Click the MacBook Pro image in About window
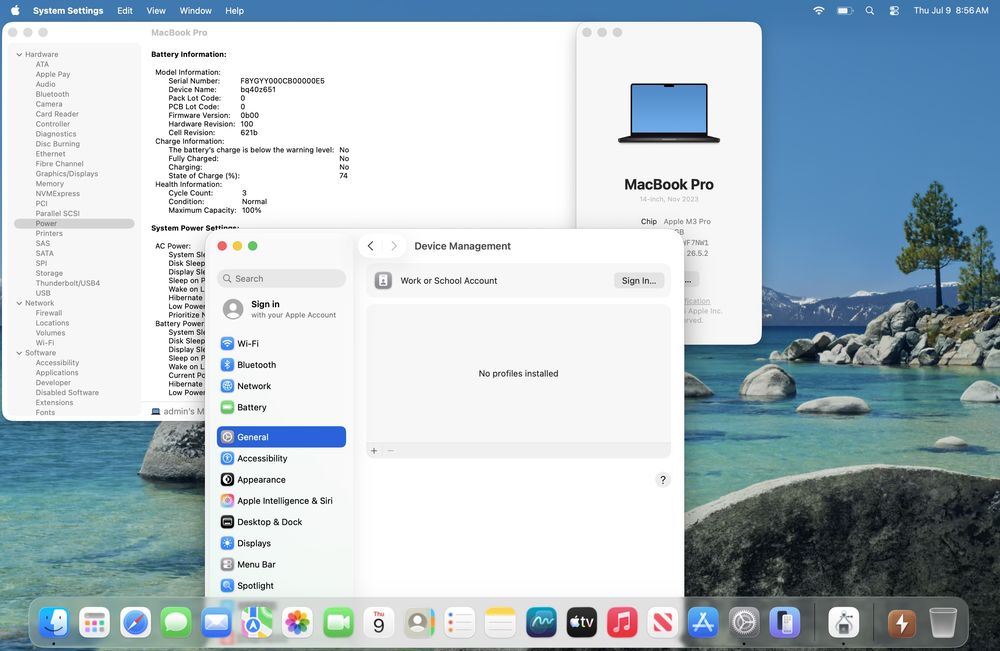This screenshot has width=1000, height=651. 669,113
